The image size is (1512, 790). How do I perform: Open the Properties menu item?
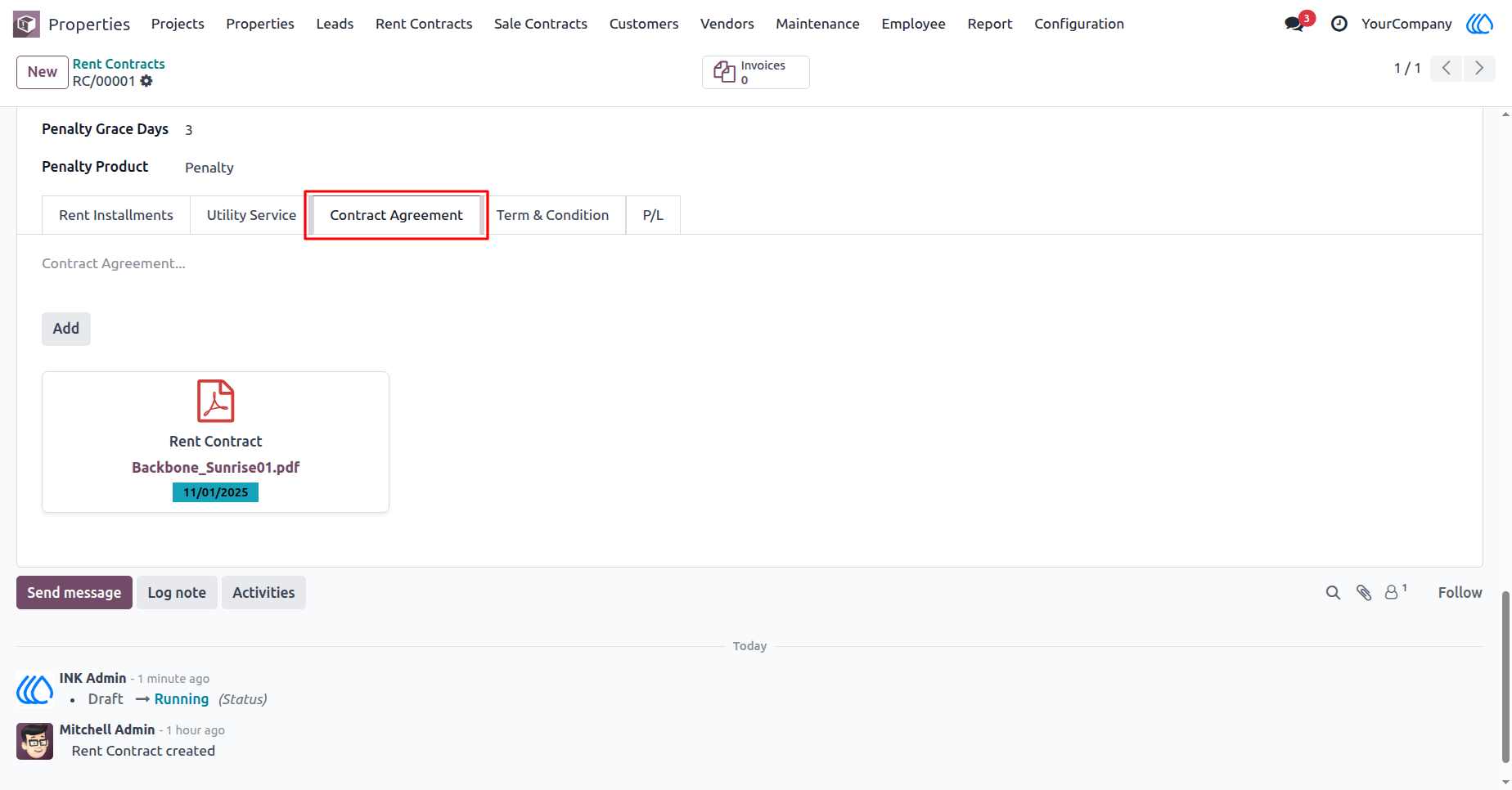pos(260,24)
